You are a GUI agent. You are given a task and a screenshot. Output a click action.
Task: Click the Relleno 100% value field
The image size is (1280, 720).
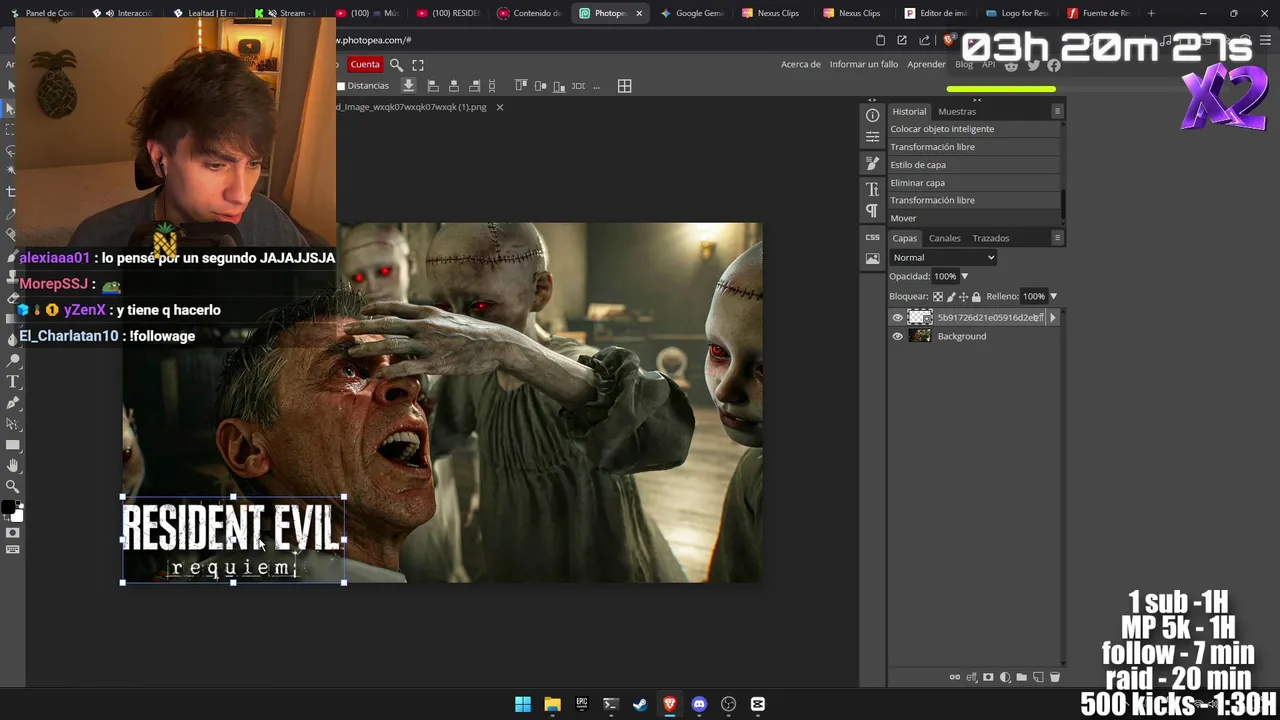1034,297
